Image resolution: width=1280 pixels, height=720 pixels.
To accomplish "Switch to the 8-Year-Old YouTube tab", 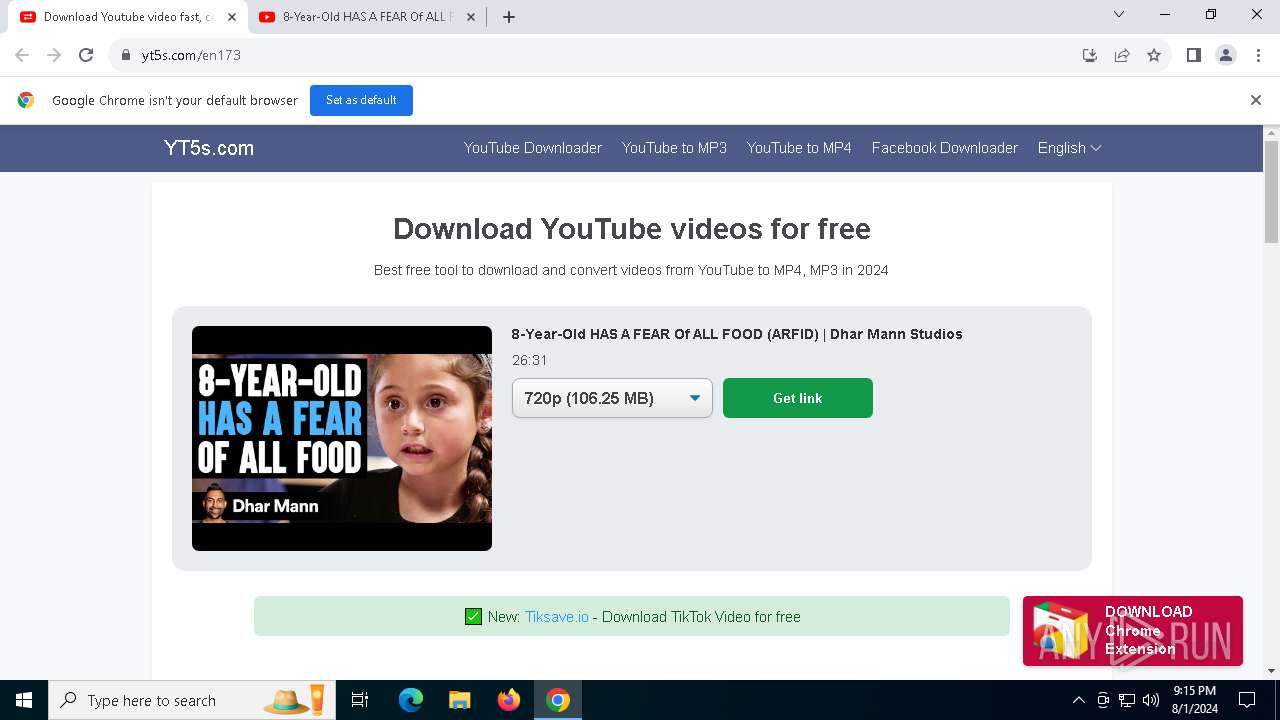I will tap(366, 17).
